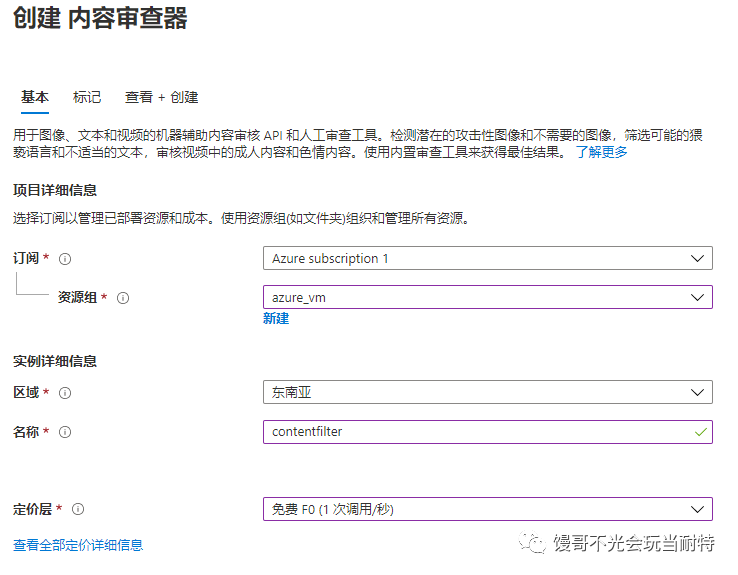
Task: Open the Azure subscription 1 dropdown
Action: pyautogui.click(x=488, y=258)
